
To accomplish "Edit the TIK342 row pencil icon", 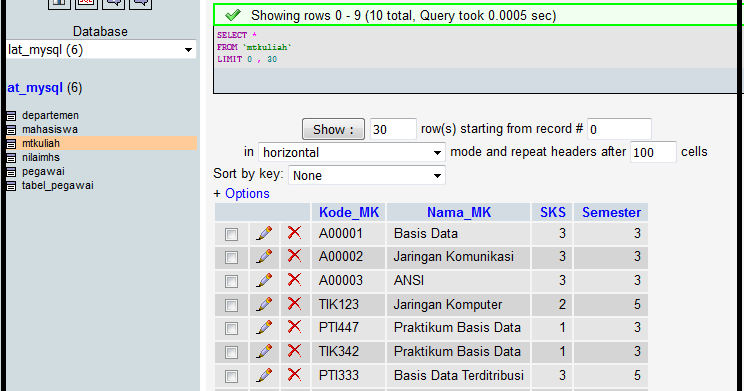I will 264,352.
